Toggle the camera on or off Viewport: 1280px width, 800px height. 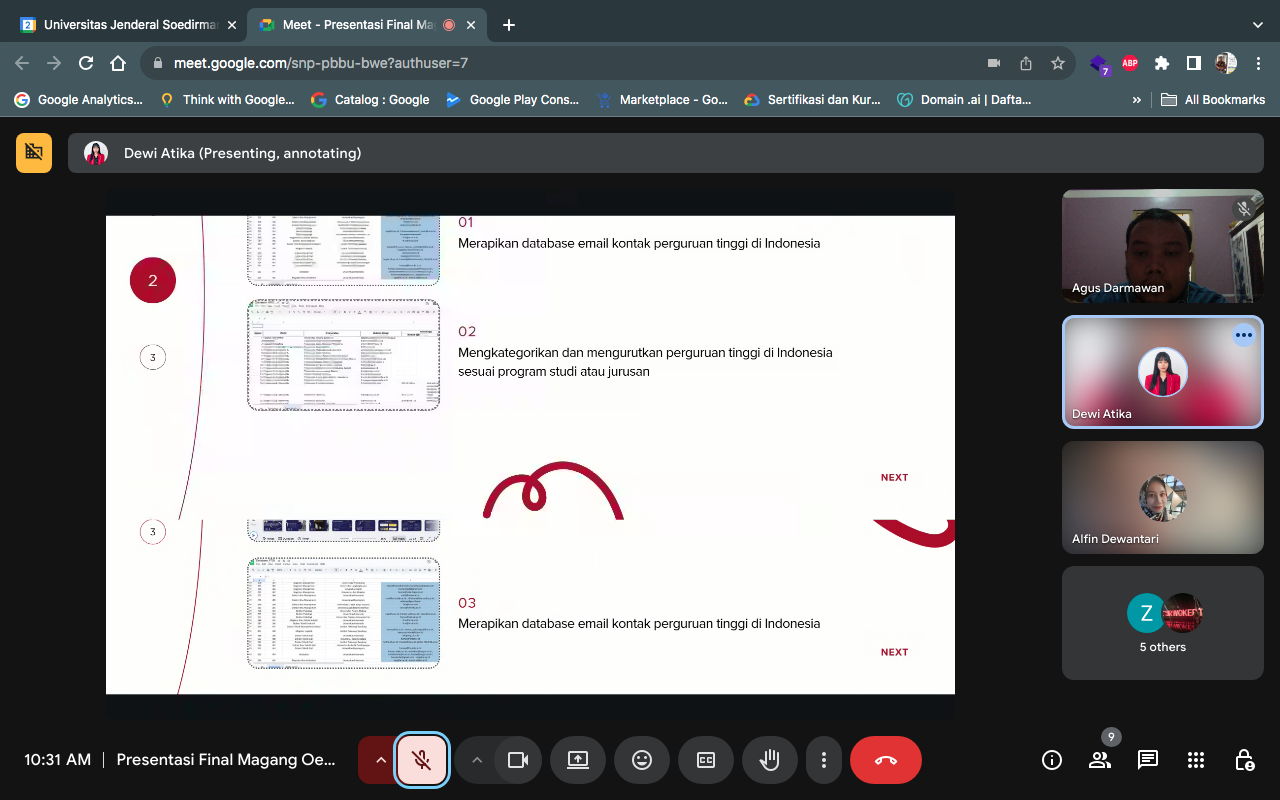(517, 760)
